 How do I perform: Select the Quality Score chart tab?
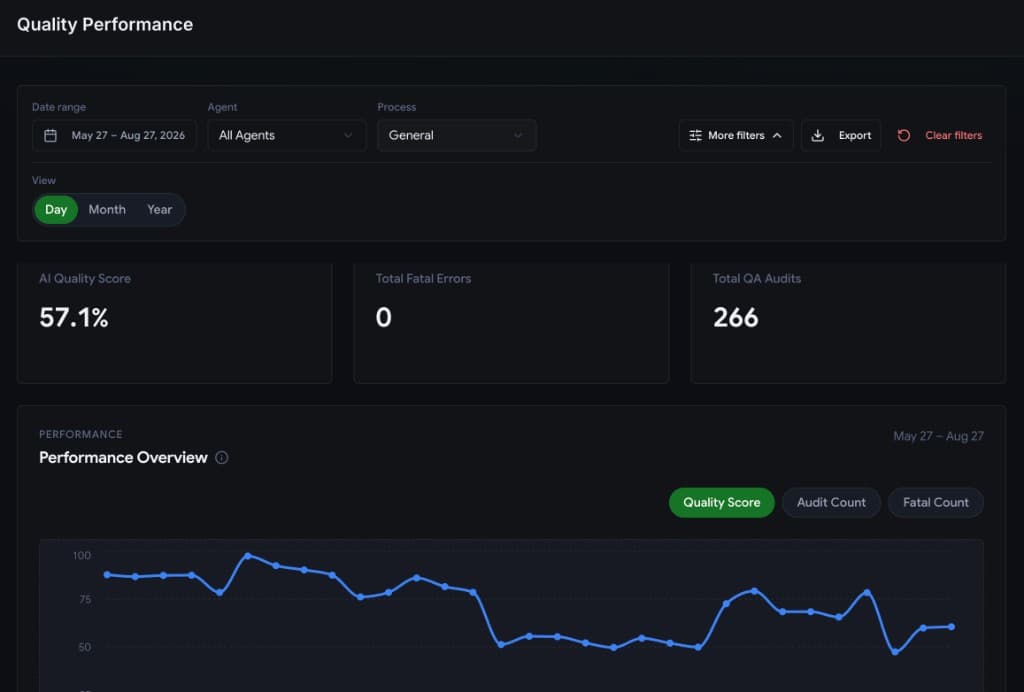[722, 503]
